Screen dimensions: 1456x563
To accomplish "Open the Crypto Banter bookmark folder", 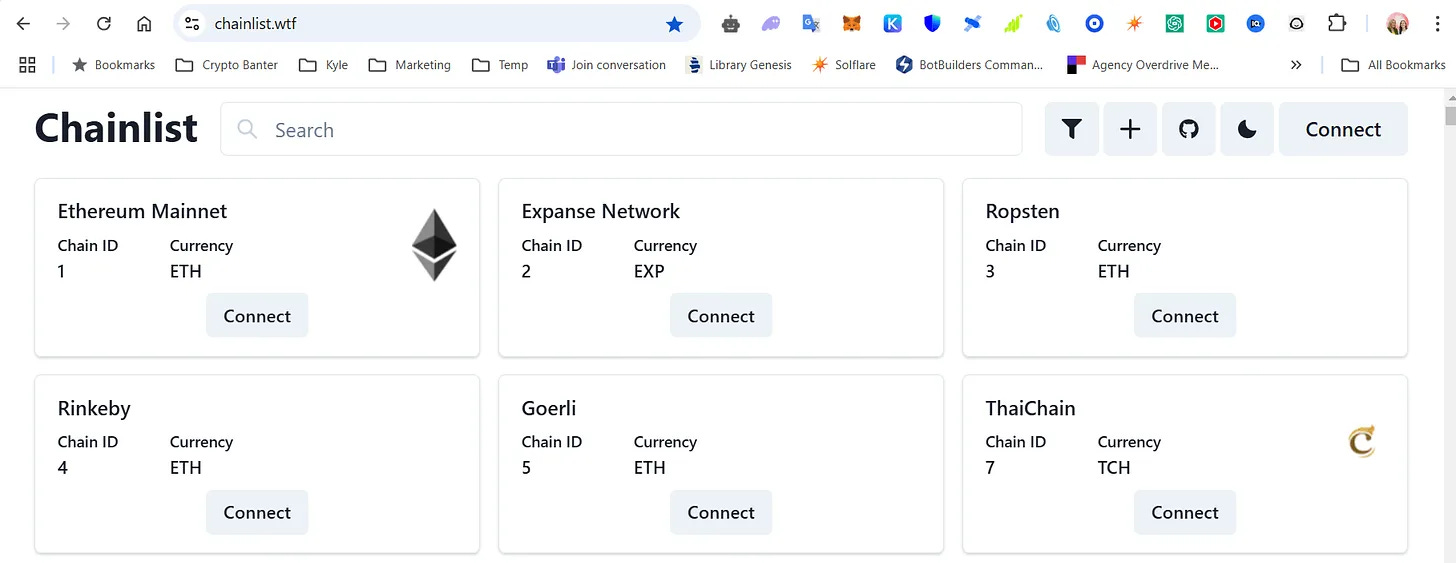I will 227,65.
